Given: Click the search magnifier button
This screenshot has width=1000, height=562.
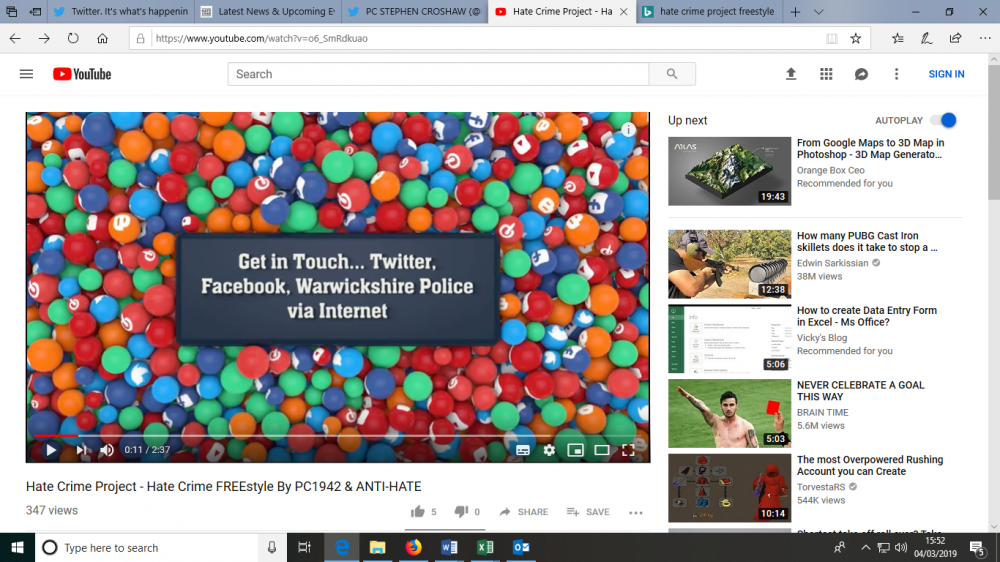Looking at the screenshot, I should (x=672, y=74).
